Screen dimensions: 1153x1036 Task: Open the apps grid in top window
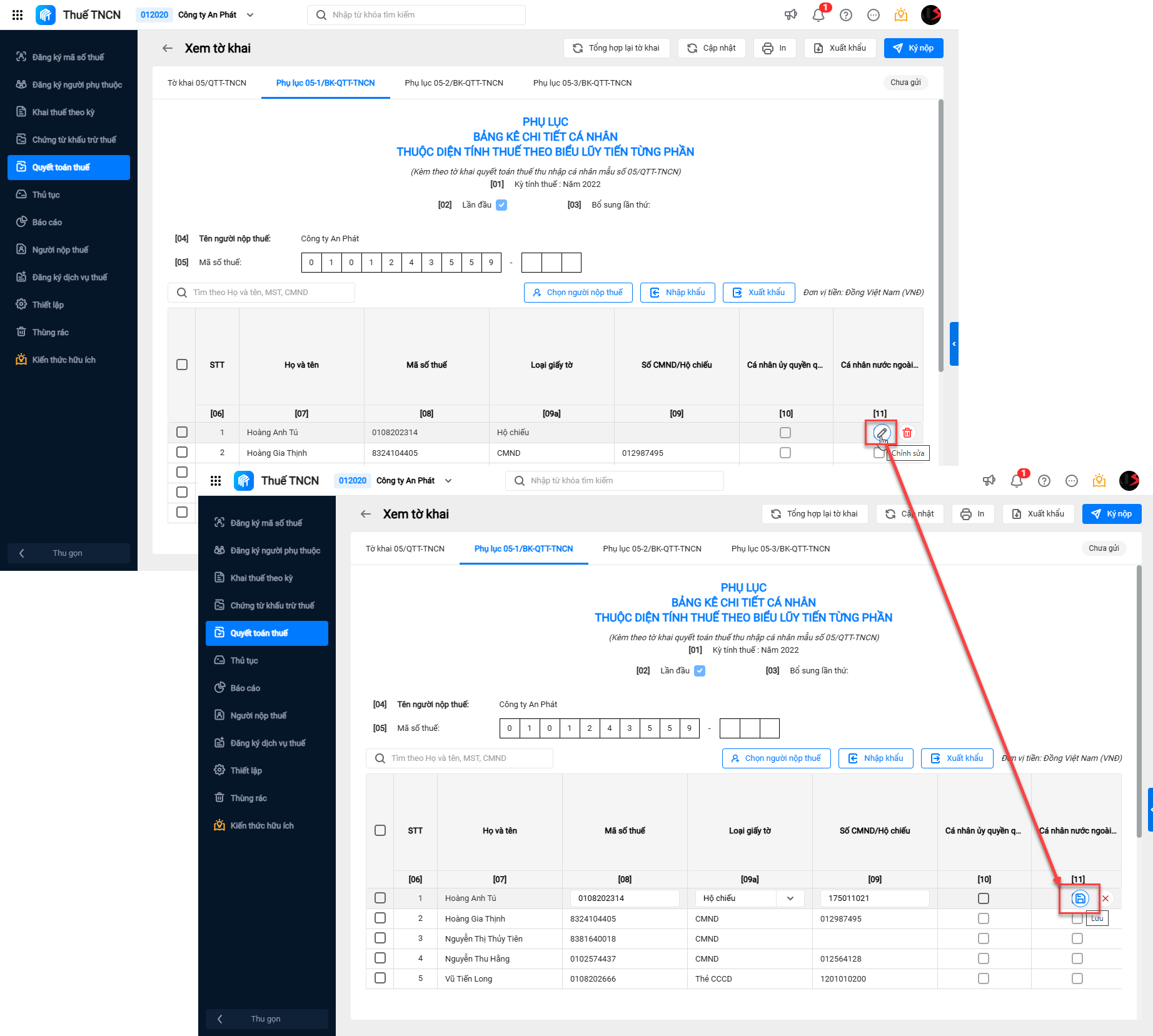click(18, 15)
